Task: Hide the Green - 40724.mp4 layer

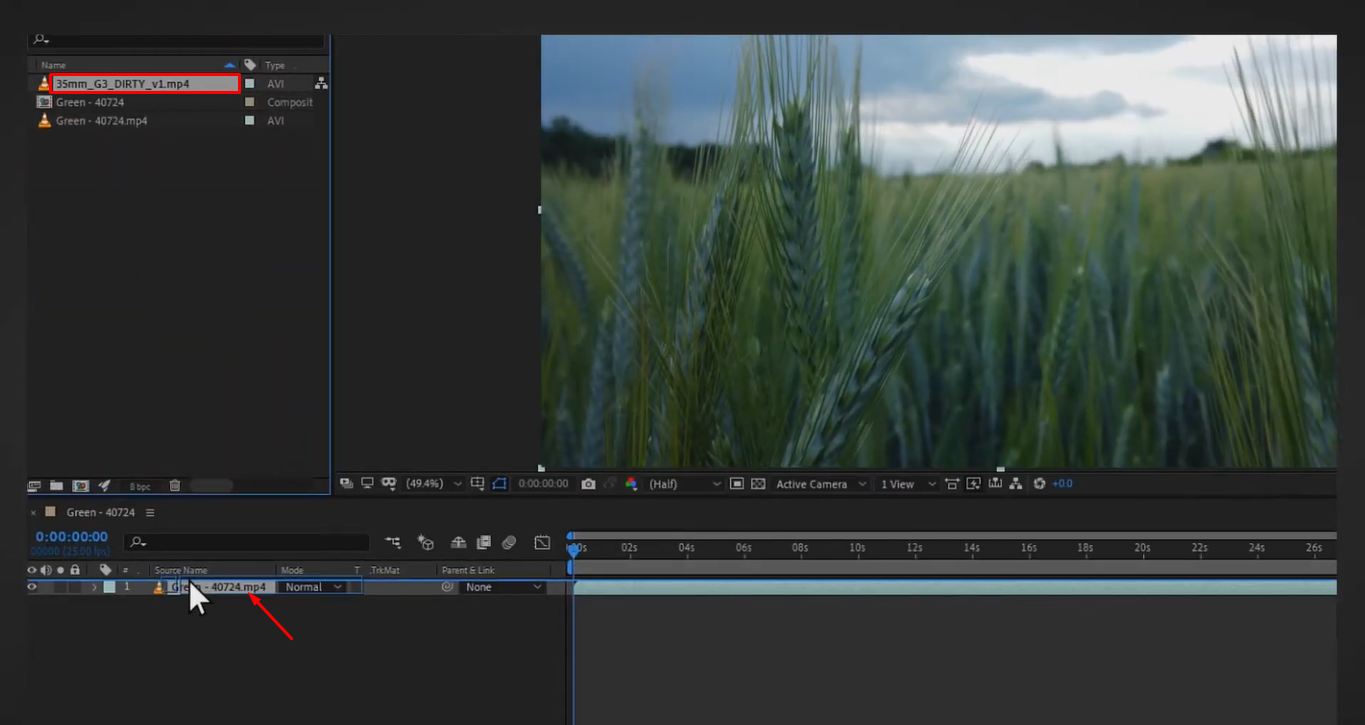Action: point(32,587)
